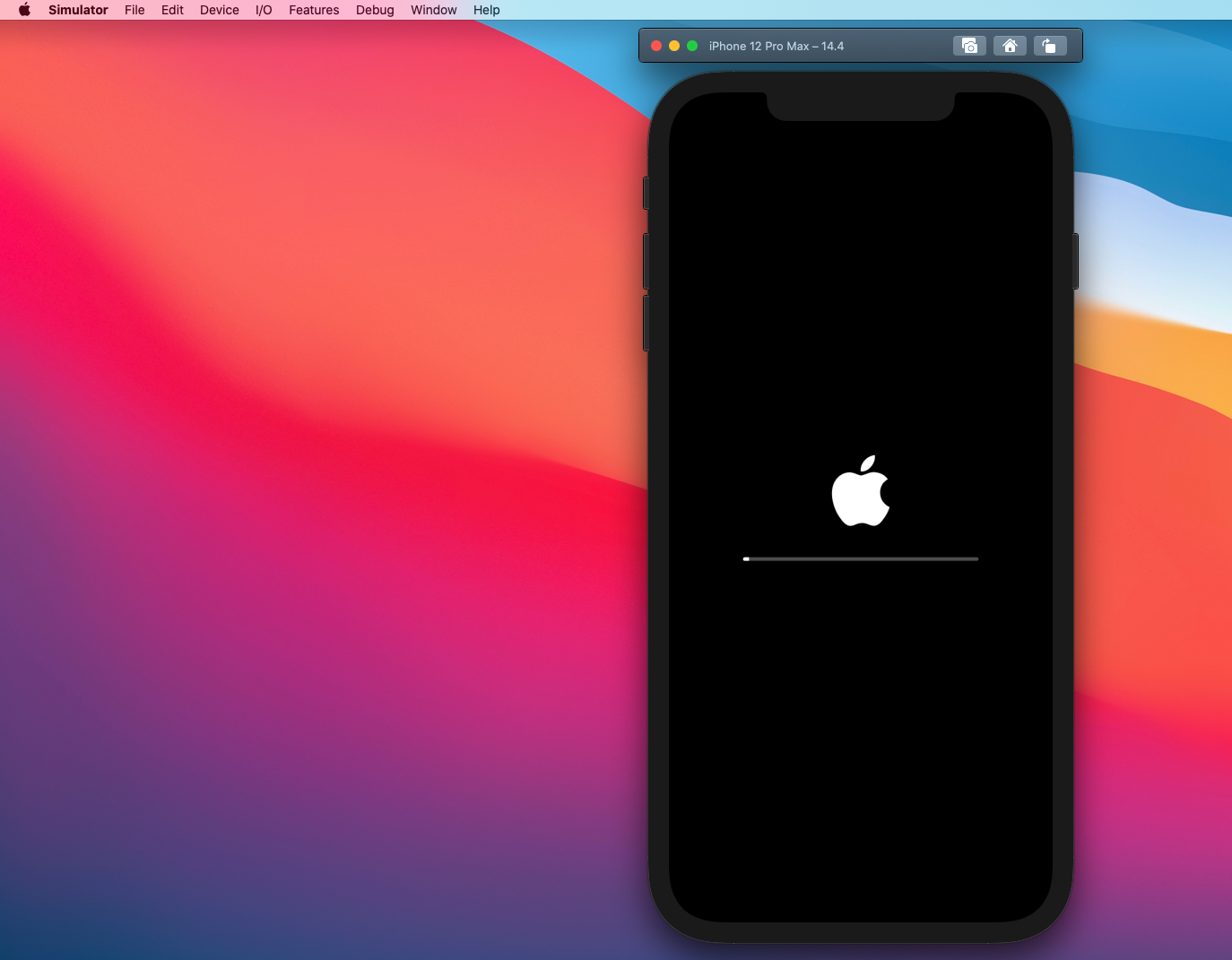Image resolution: width=1232 pixels, height=960 pixels.
Task: Take a screenshot using the camera icon
Action: (969, 46)
